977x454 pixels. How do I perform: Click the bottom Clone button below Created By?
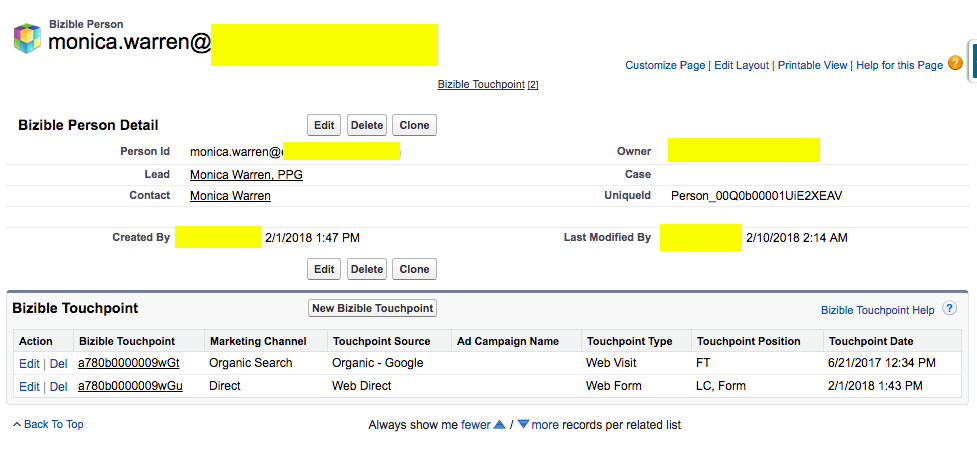[x=414, y=269]
